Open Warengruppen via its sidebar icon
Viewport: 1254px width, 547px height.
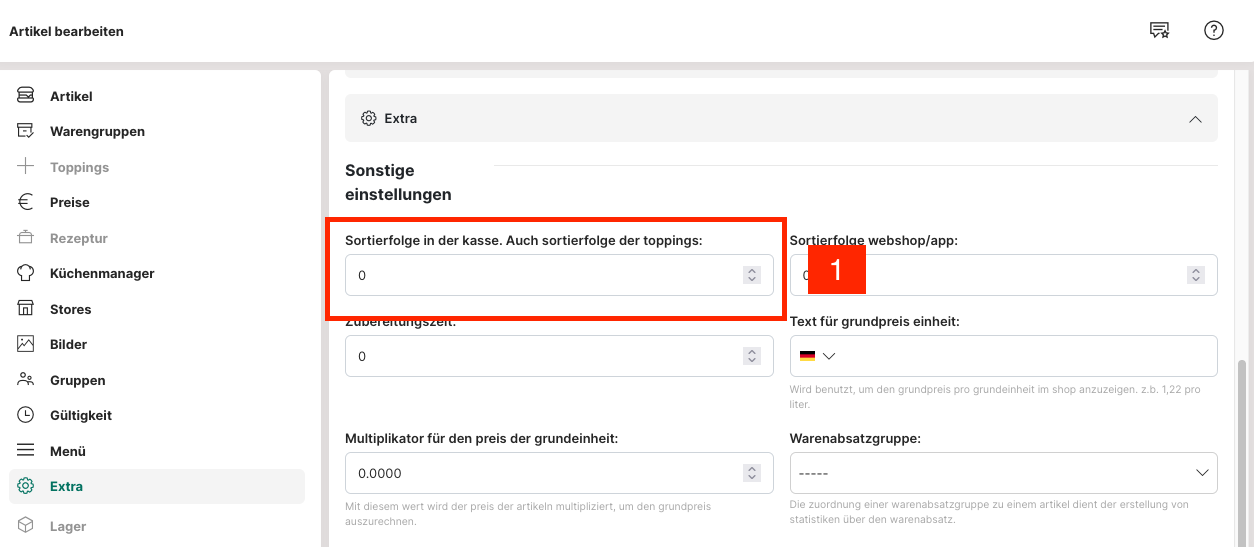pyautogui.click(x=26, y=131)
